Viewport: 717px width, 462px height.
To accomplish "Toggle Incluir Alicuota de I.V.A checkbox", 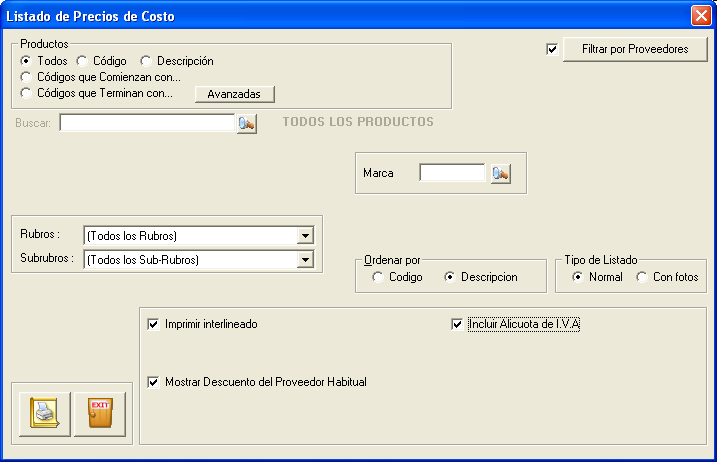I will (x=457, y=324).
